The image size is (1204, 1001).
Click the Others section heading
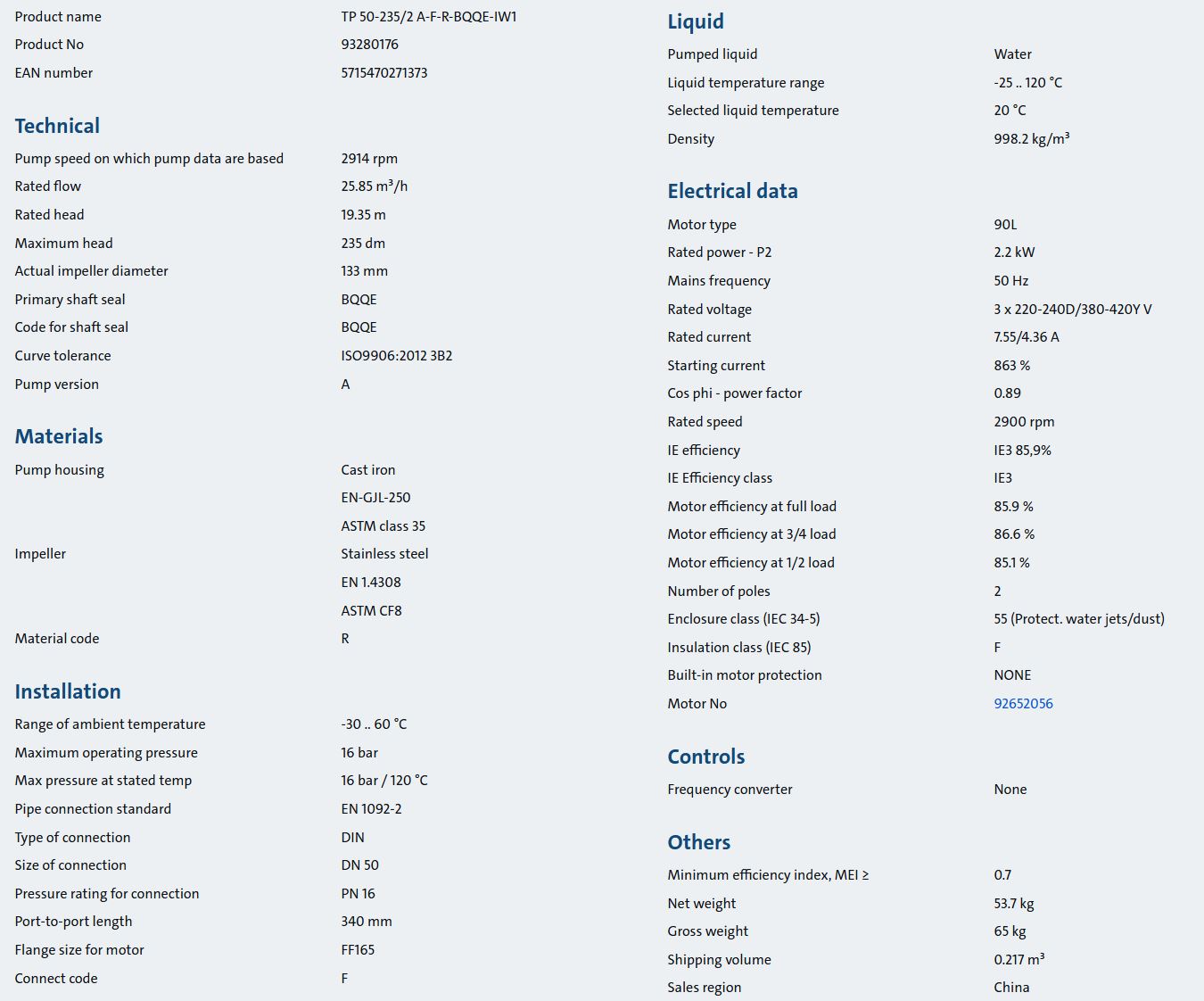[698, 842]
